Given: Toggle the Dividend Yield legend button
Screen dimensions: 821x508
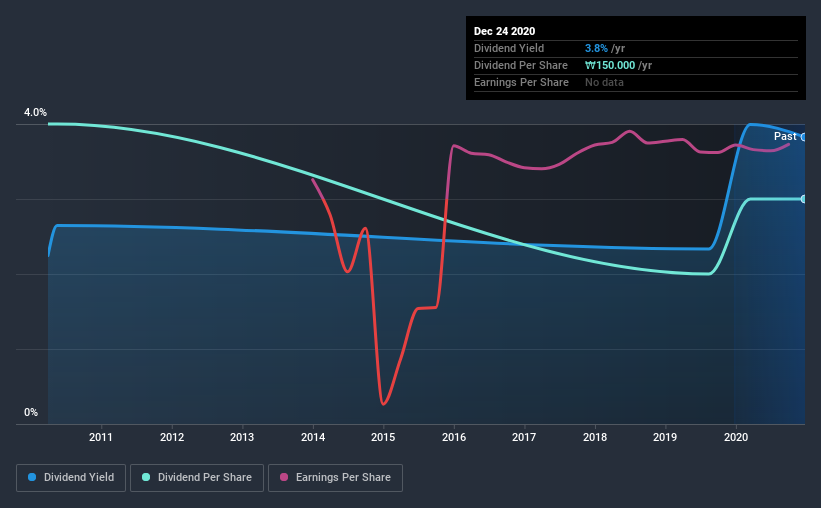Looking at the screenshot, I should [71, 478].
